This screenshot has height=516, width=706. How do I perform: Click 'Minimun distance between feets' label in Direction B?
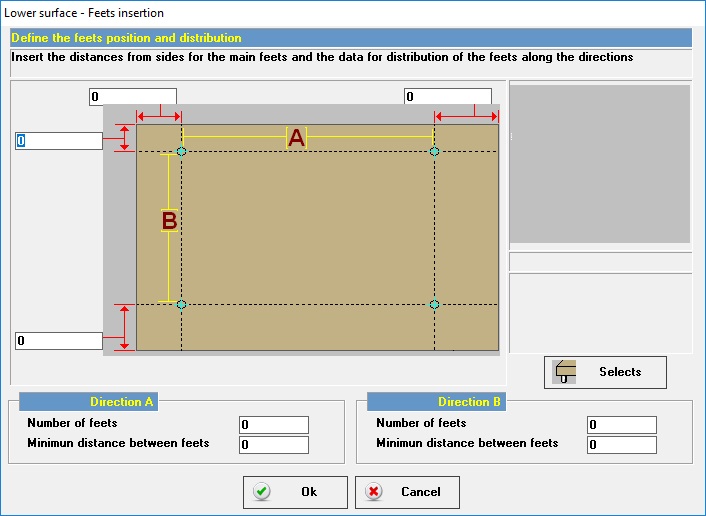pos(467,443)
